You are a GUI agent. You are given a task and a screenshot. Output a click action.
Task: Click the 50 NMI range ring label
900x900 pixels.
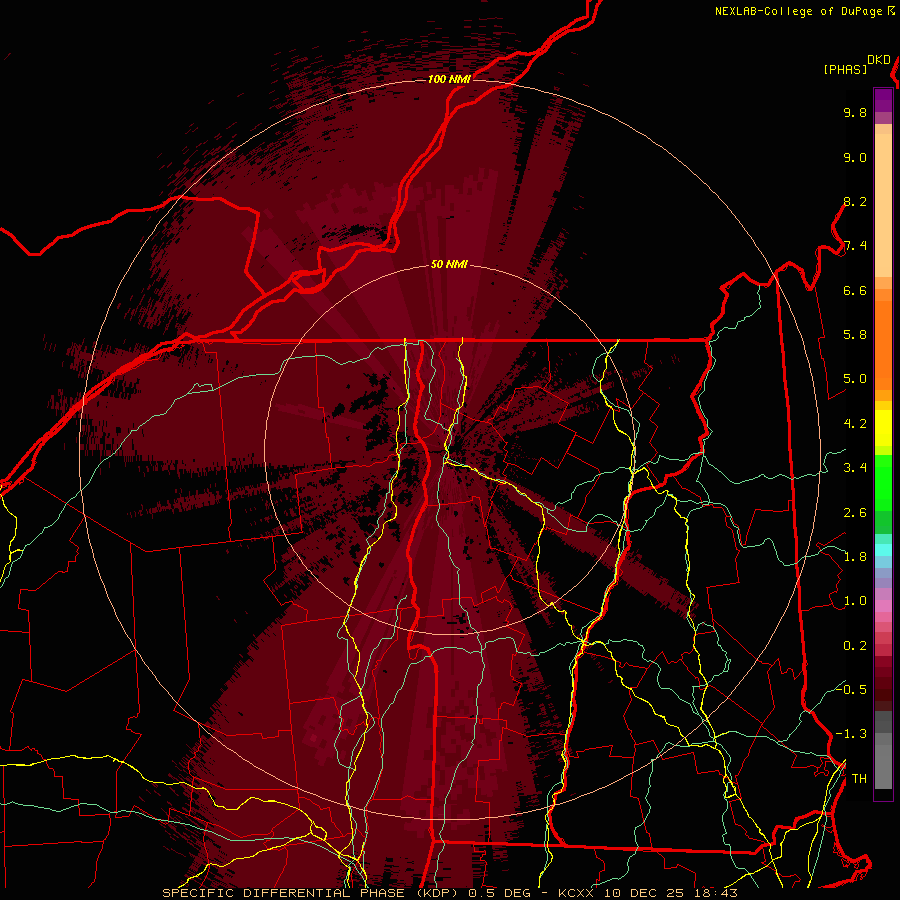(x=449, y=264)
